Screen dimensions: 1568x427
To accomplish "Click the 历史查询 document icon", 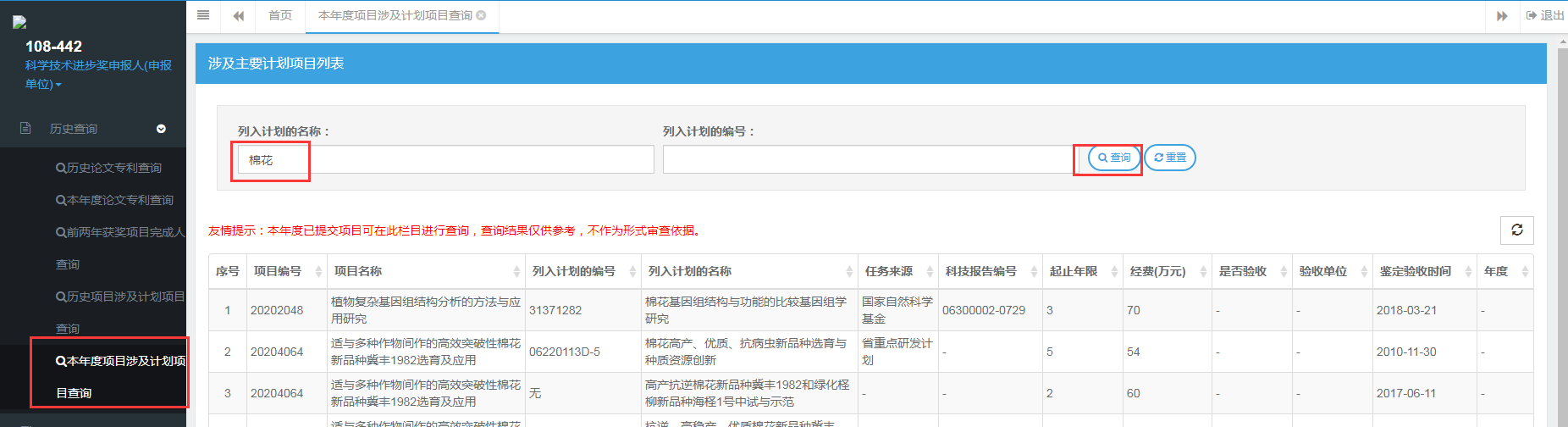I will pos(25,128).
